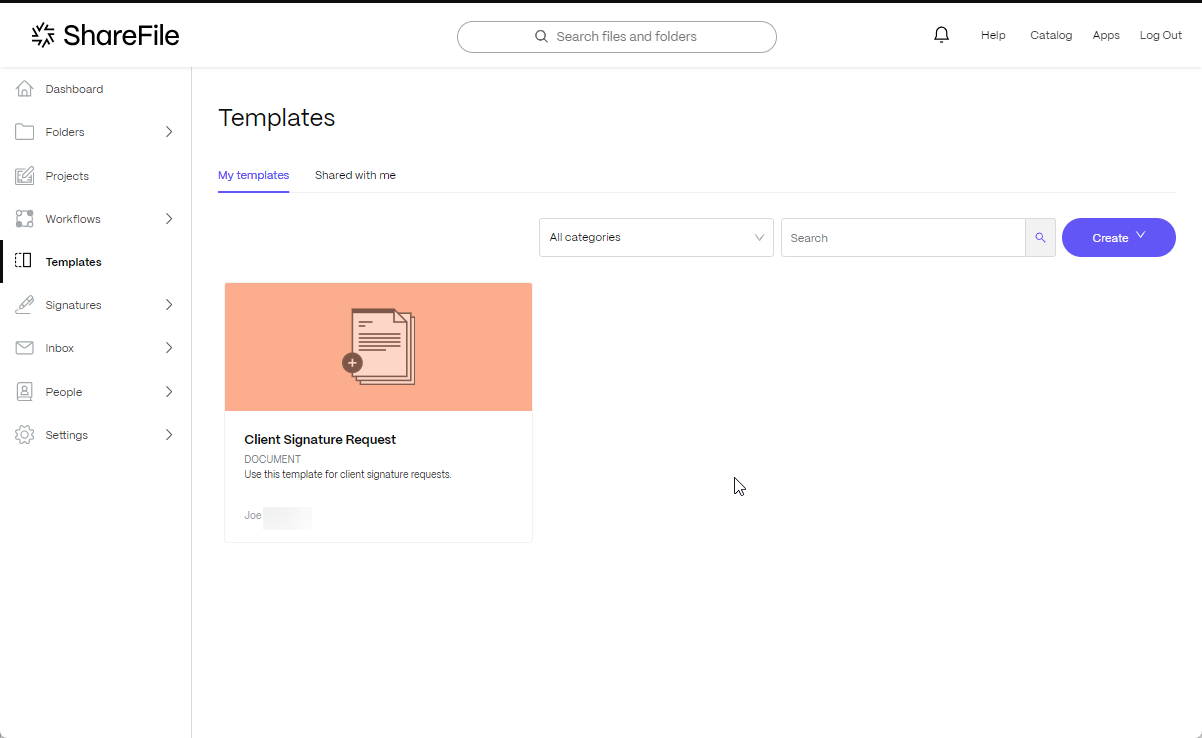Click the Help link

(x=993, y=35)
